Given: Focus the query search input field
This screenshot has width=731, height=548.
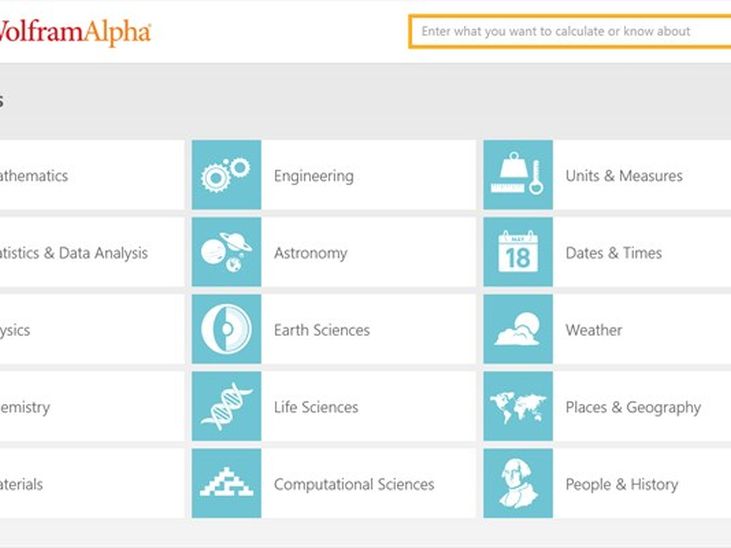Looking at the screenshot, I should click(570, 31).
